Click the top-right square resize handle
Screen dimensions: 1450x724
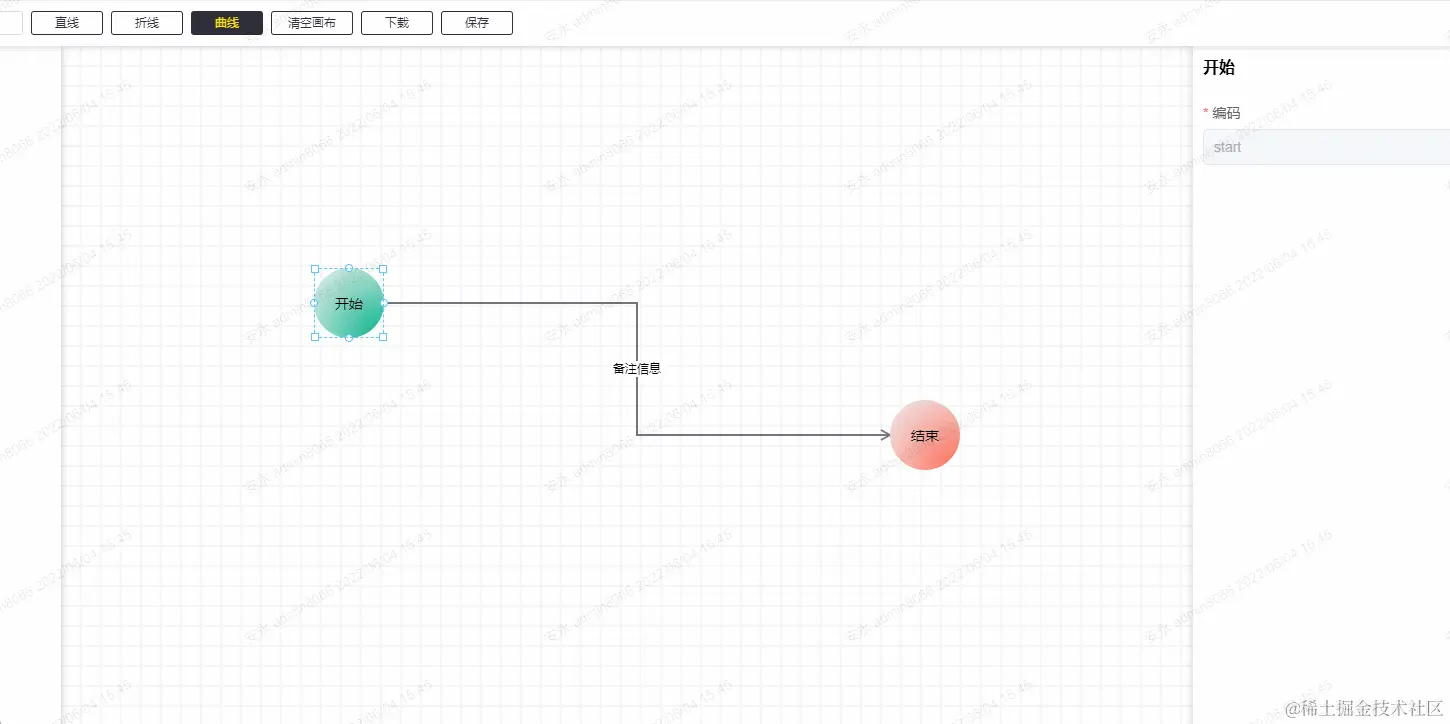pos(383,269)
